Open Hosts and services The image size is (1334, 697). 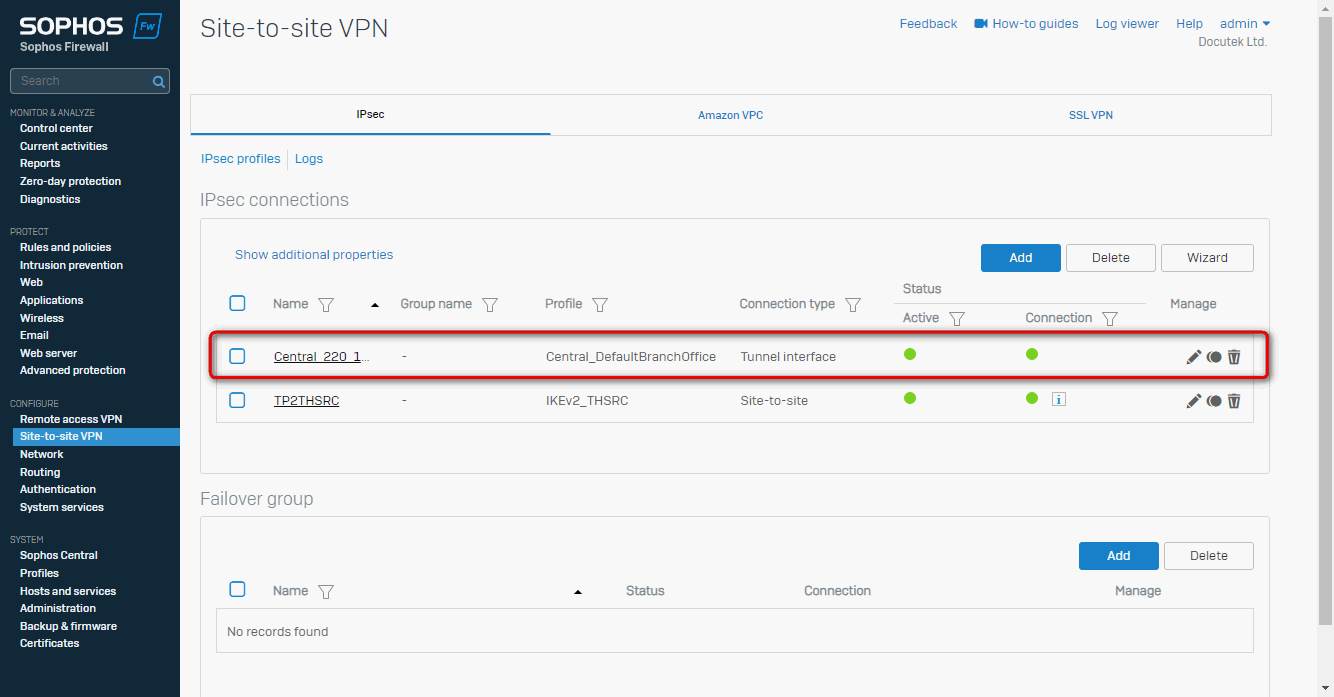[x=68, y=591]
